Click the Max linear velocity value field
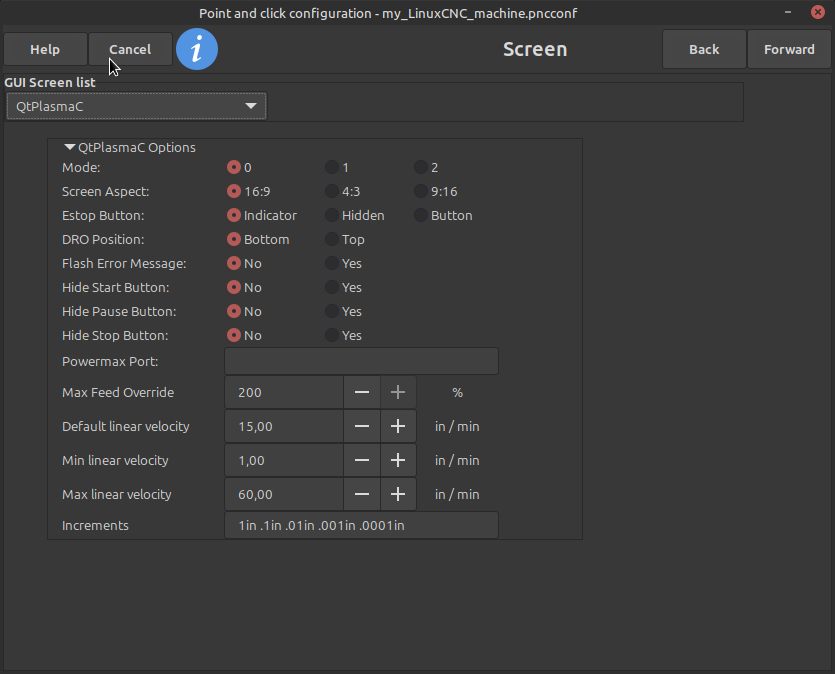Screen dimensions: 835x674 tap(284, 495)
